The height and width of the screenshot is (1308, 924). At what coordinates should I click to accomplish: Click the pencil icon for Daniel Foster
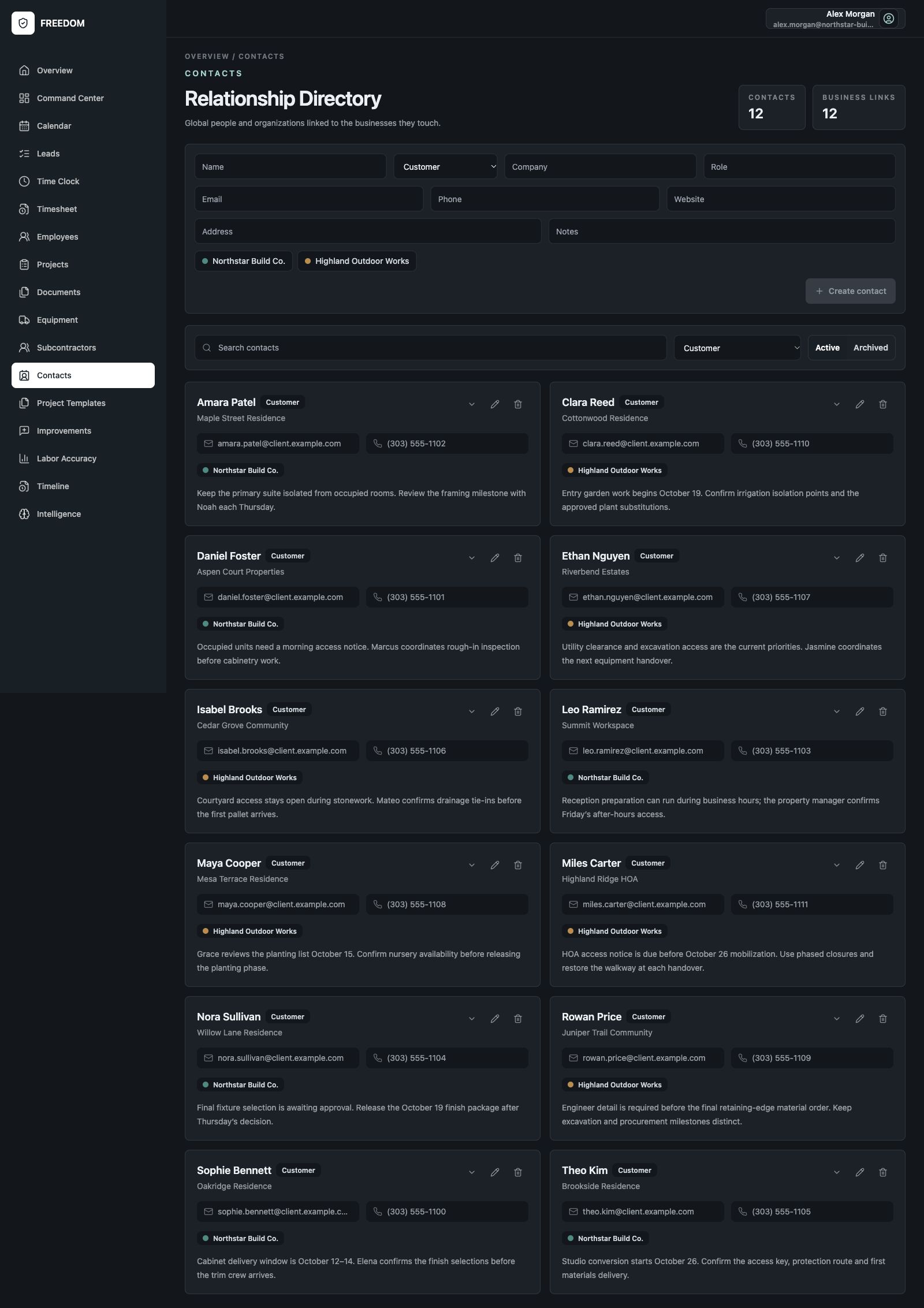(495, 558)
